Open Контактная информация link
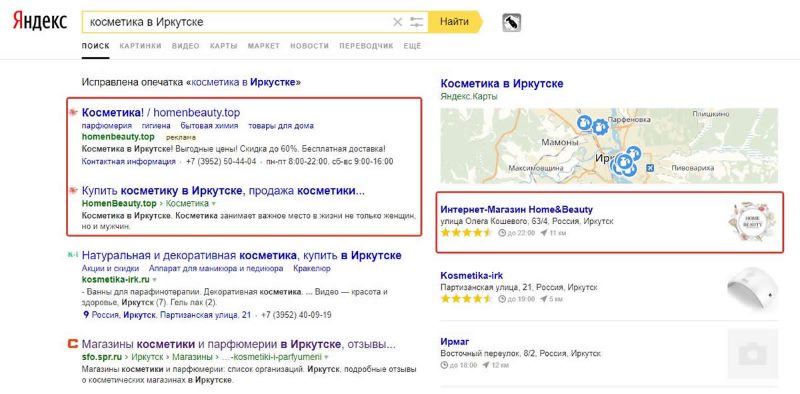 point(129,162)
